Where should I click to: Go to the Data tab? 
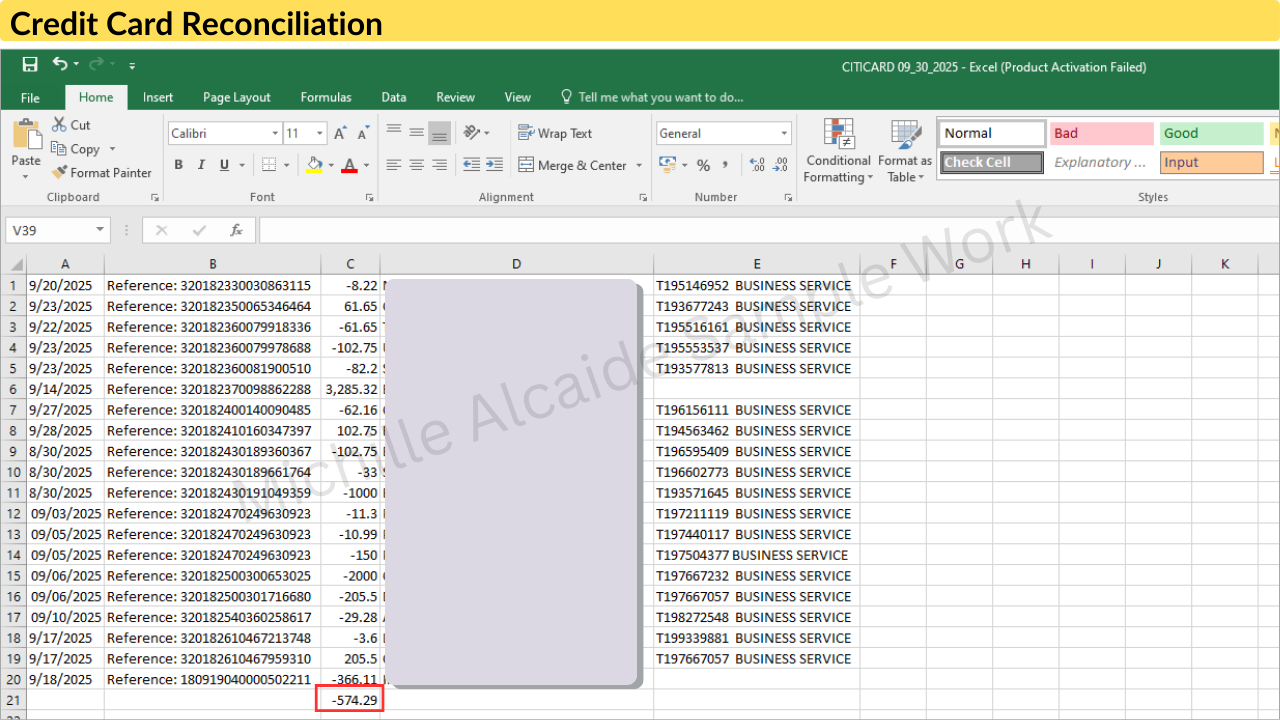[x=394, y=97]
